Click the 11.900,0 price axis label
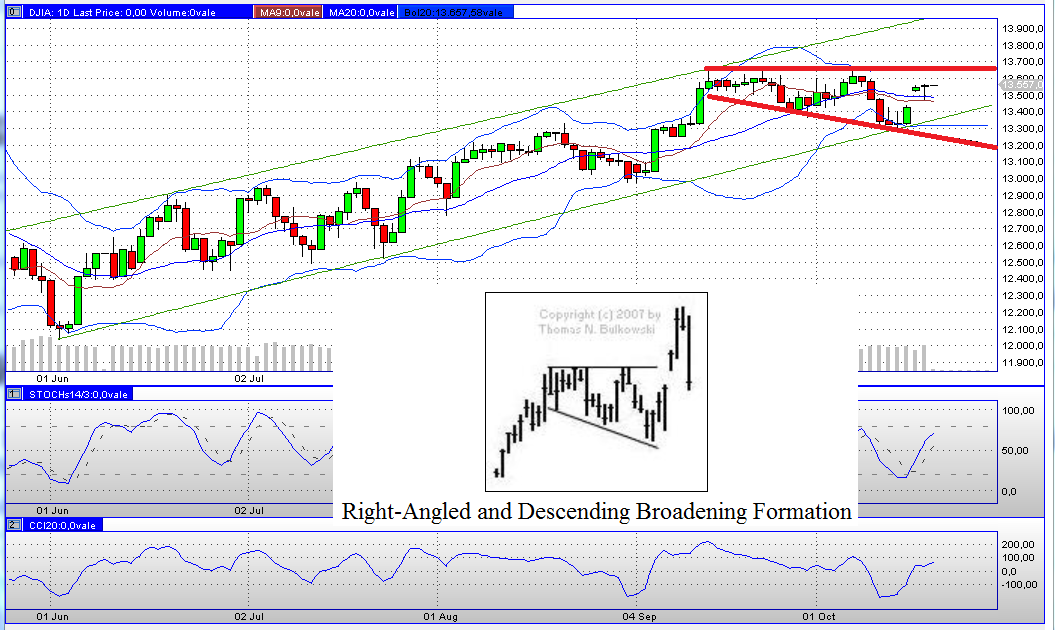 1022,363
